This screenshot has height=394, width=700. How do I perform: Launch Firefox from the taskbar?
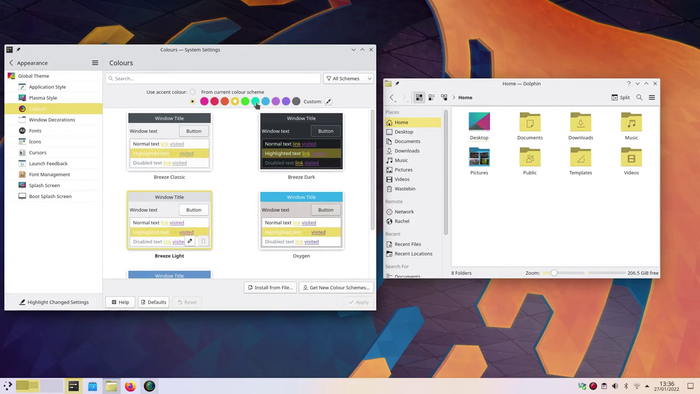click(x=130, y=386)
